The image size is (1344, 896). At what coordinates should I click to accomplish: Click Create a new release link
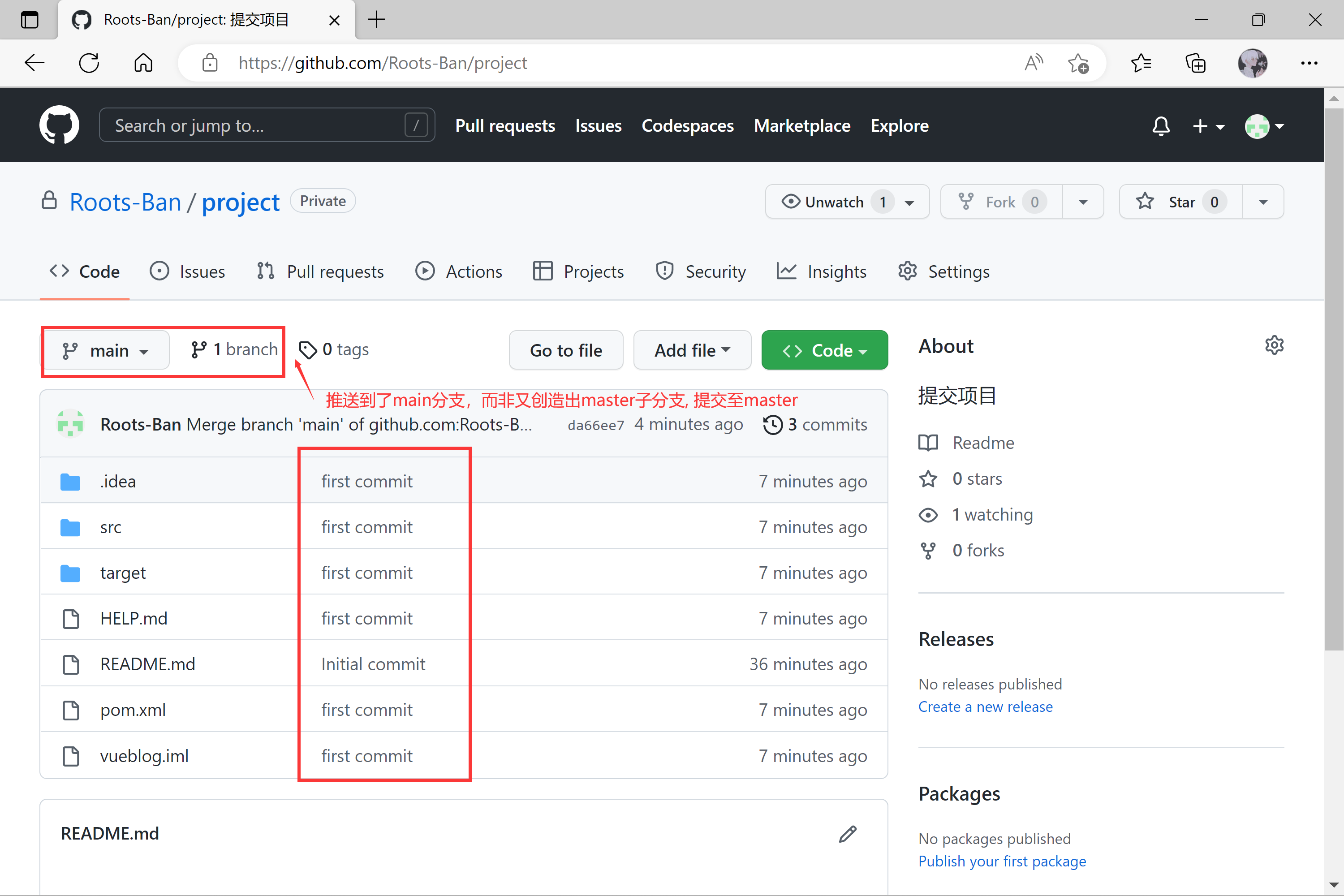point(985,707)
